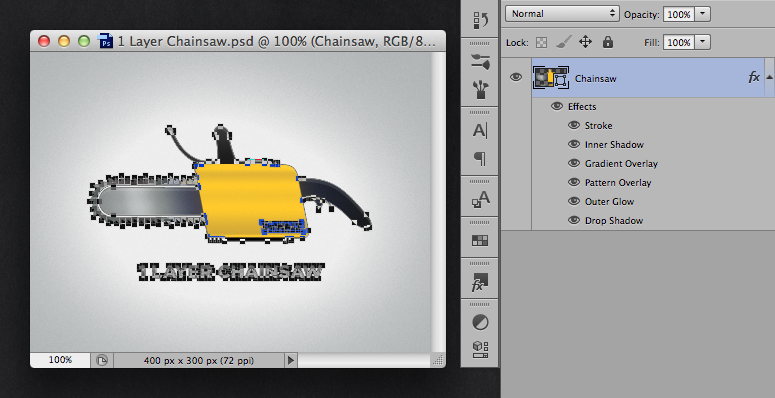Screen dimensions: 775x398
Task: Open the Brush Presets panel icon
Action: pyautogui.click(x=480, y=62)
